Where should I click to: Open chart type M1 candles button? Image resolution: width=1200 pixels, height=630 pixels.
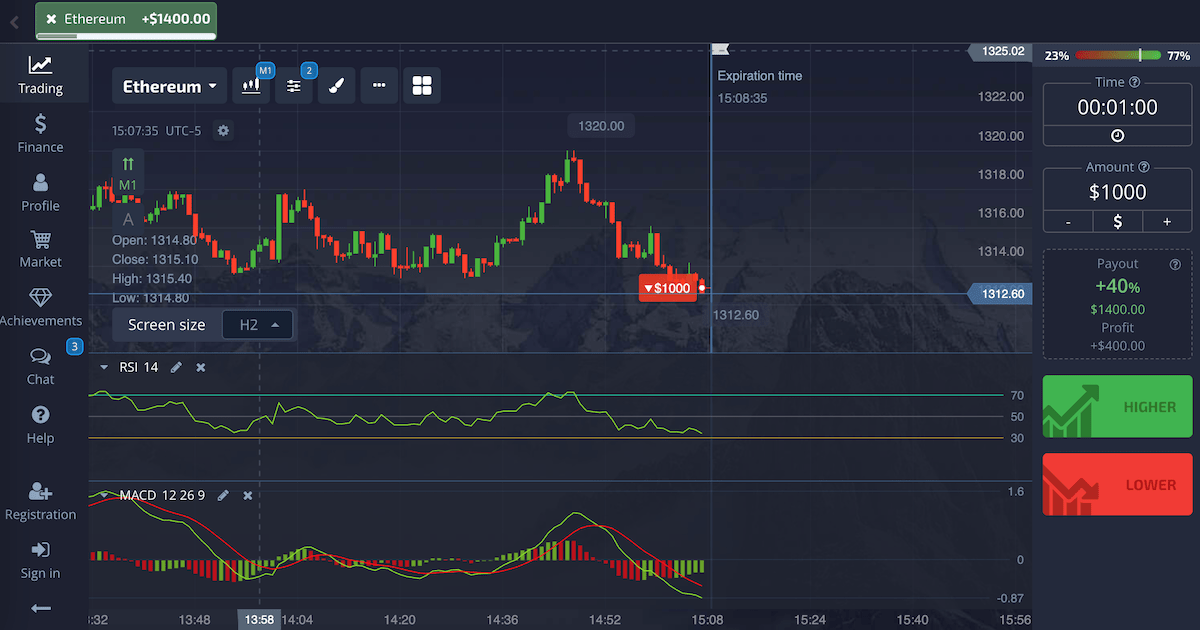(x=252, y=86)
